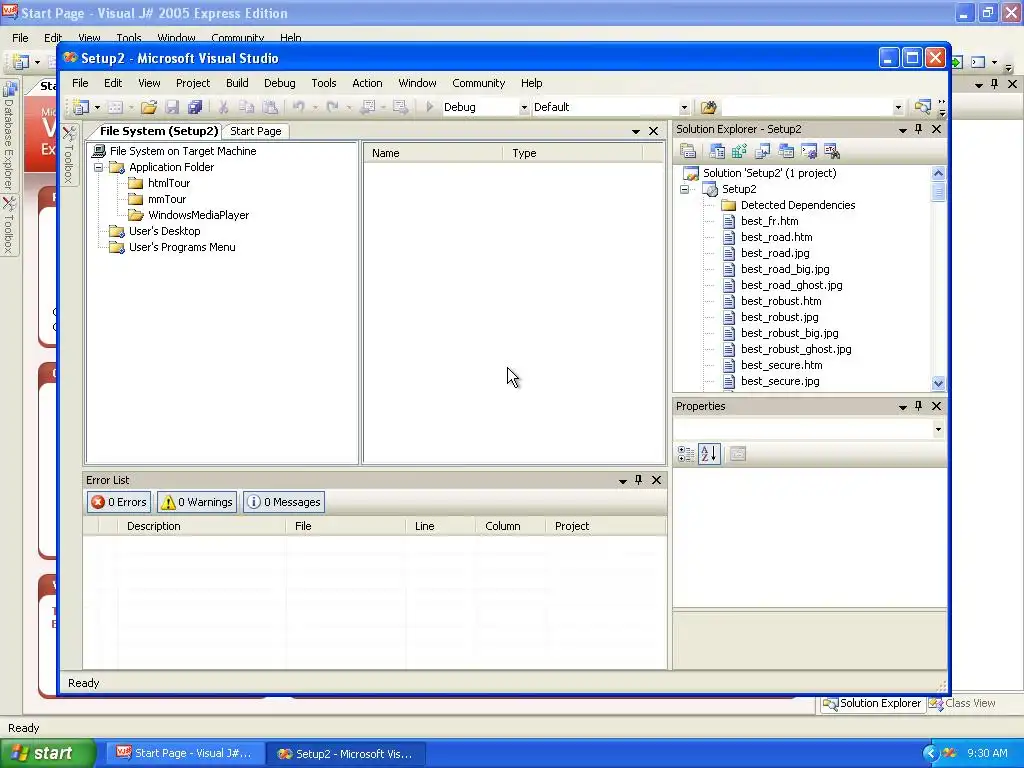Click Properties icon in Solution Explorer toolbar
This screenshot has width=1024, height=768.
688,152
